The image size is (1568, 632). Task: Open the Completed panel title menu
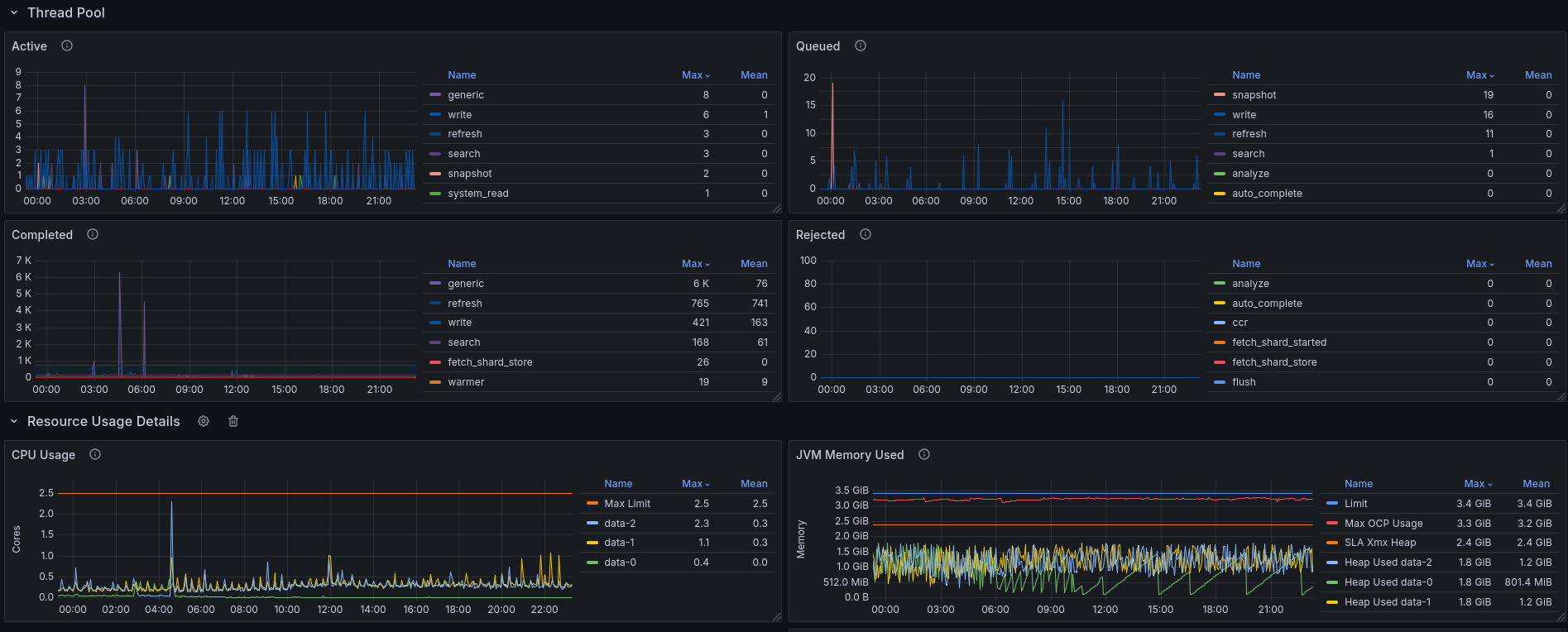[x=42, y=235]
